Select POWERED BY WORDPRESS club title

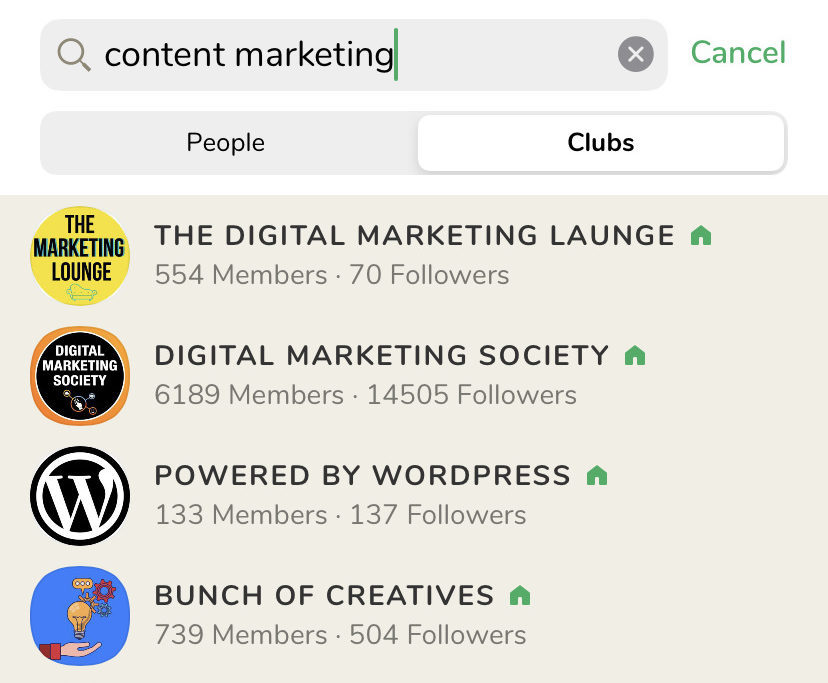pyautogui.click(x=362, y=476)
